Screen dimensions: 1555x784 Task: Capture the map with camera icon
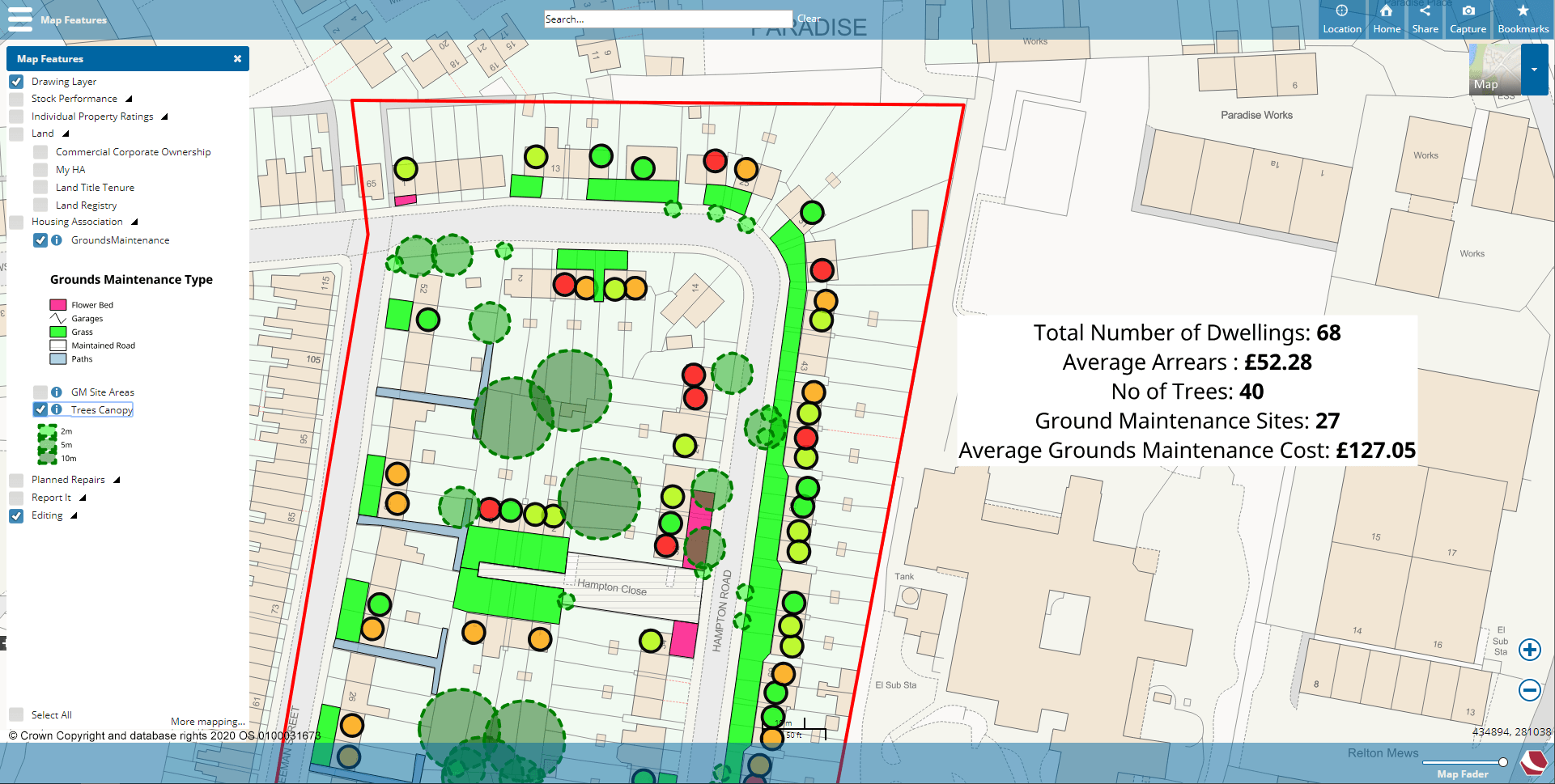[1468, 11]
